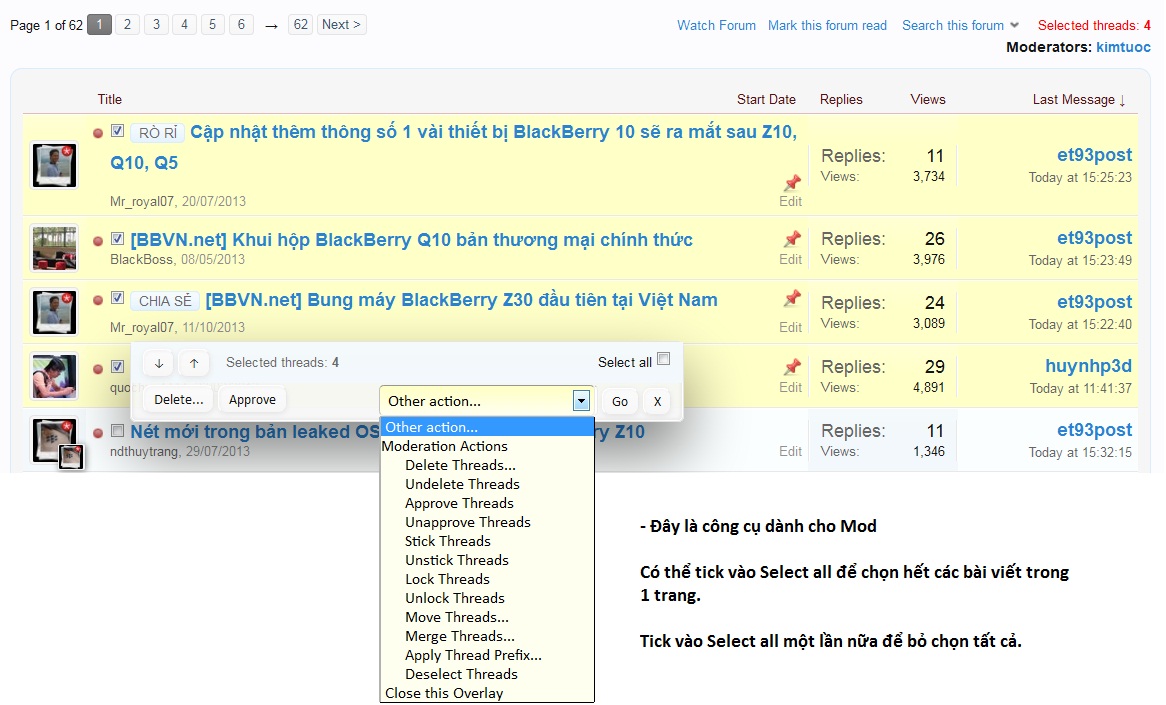Image resolution: width=1166 pixels, height=705 pixels.
Task: Click red unread dot on Khui hộp Q10 thread
Action: click(97, 241)
